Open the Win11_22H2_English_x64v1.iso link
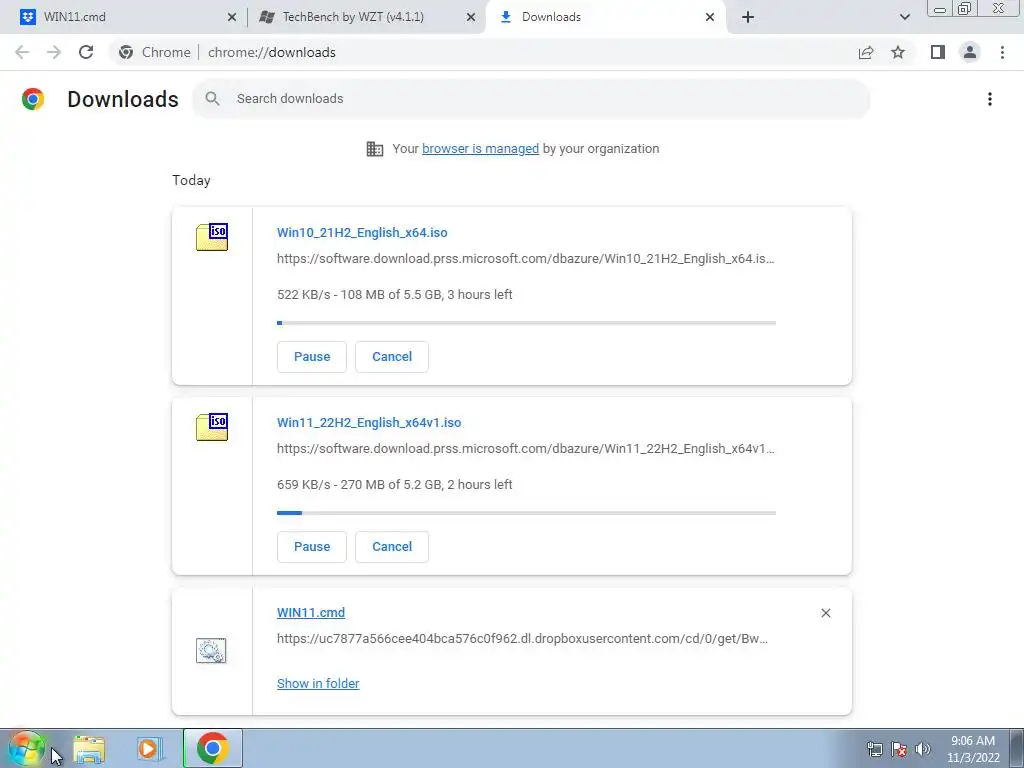Screen dimensions: 1024x768 pyautogui.click(x=369, y=423)
